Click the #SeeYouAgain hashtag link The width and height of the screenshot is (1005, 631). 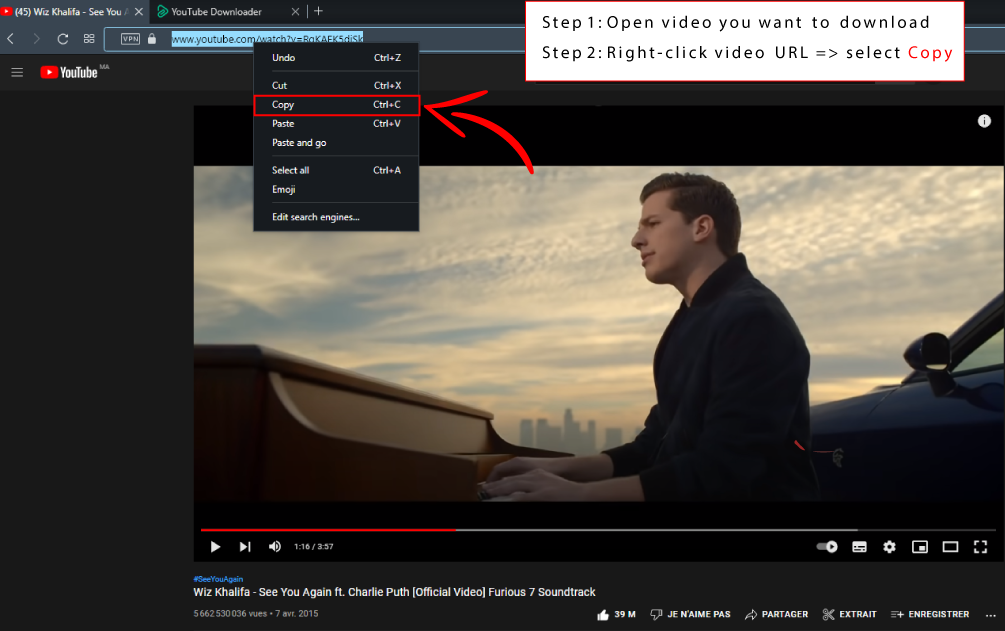tap(218, 578)
